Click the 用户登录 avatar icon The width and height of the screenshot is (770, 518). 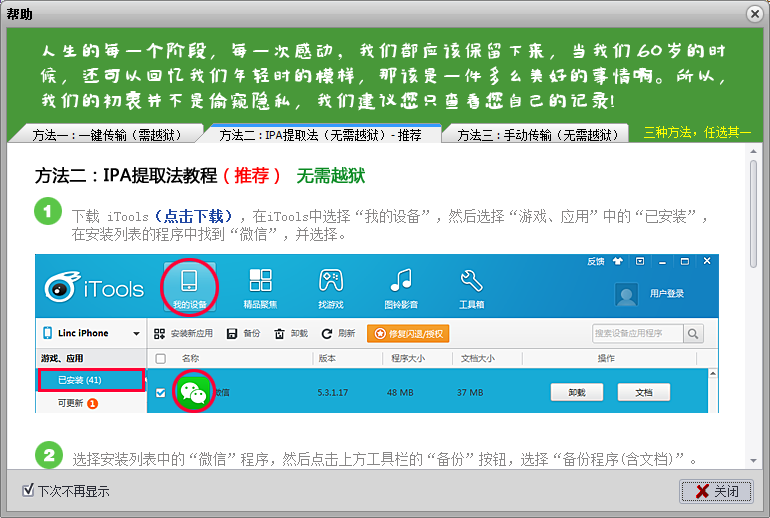coord(627,294)
